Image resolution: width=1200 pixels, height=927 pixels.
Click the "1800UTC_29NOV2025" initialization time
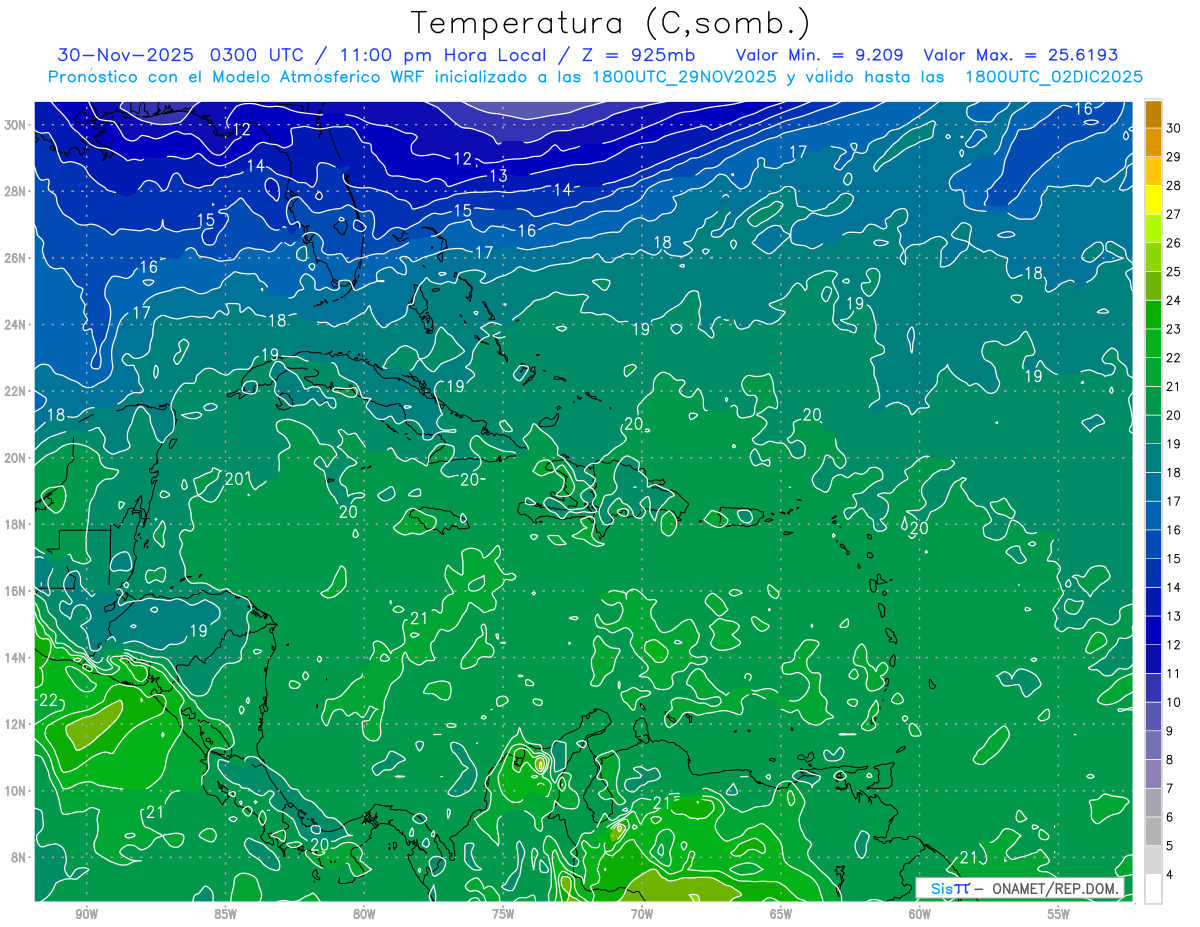point(684,77)
